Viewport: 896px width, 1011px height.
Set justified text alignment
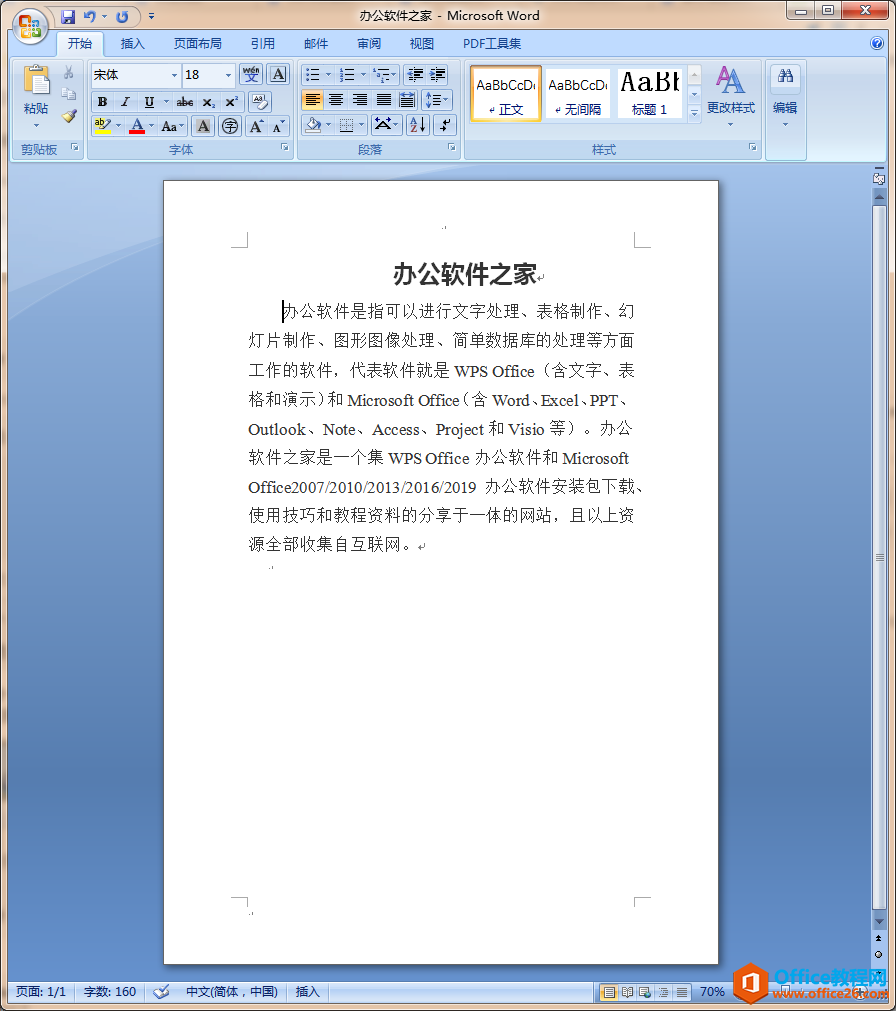[384, 100]
